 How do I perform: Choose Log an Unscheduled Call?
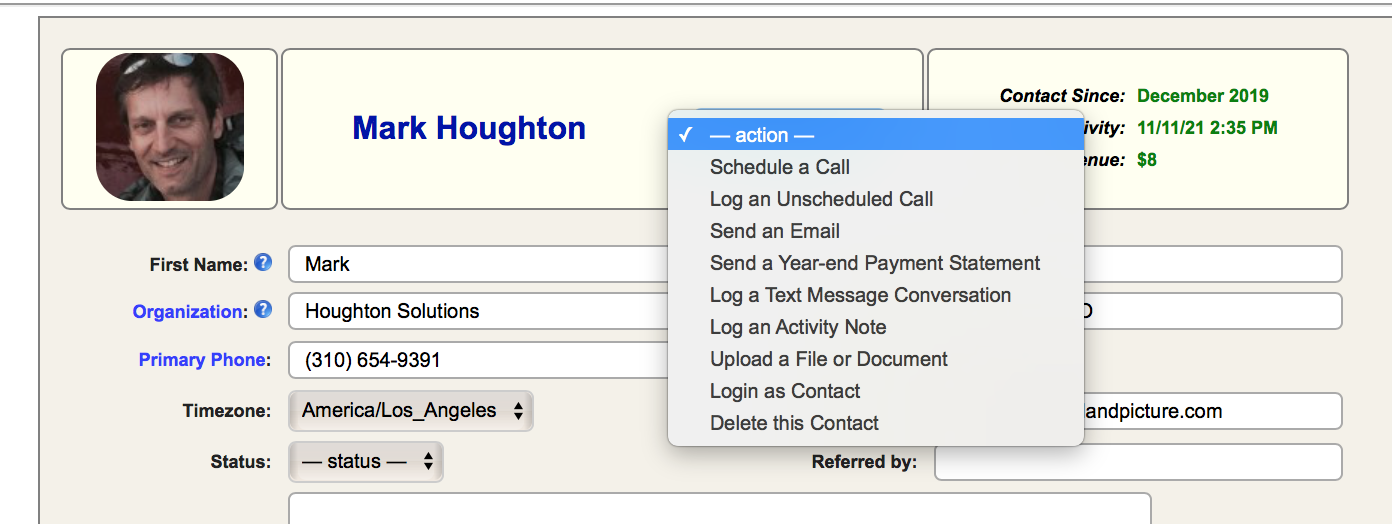821,199
